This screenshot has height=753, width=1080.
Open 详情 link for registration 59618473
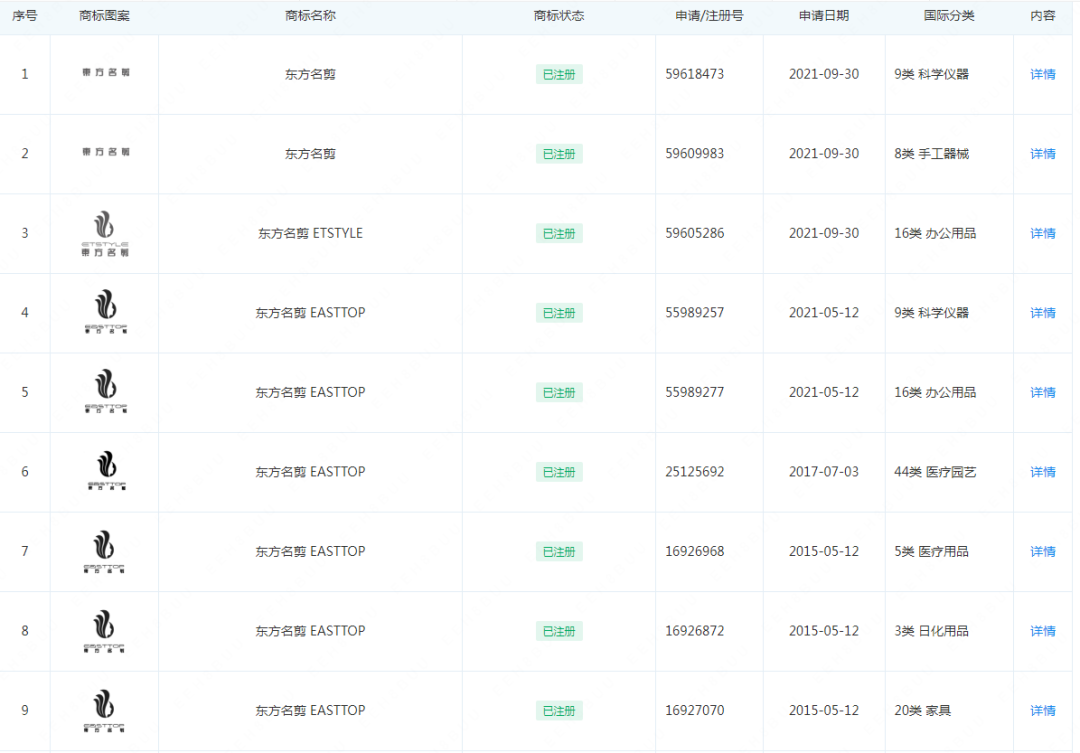pyautogui.click(x=1042, y=74)
